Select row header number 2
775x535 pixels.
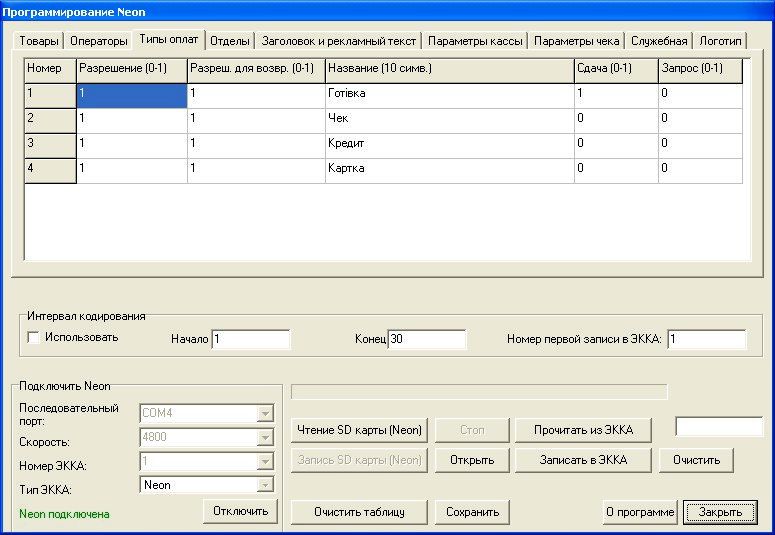[x=50, y=121]
